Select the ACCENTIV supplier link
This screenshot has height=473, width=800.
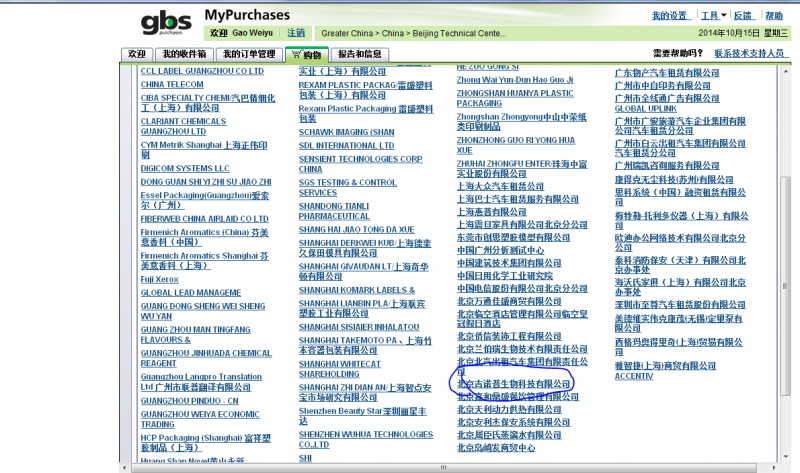tap(634, 376)
